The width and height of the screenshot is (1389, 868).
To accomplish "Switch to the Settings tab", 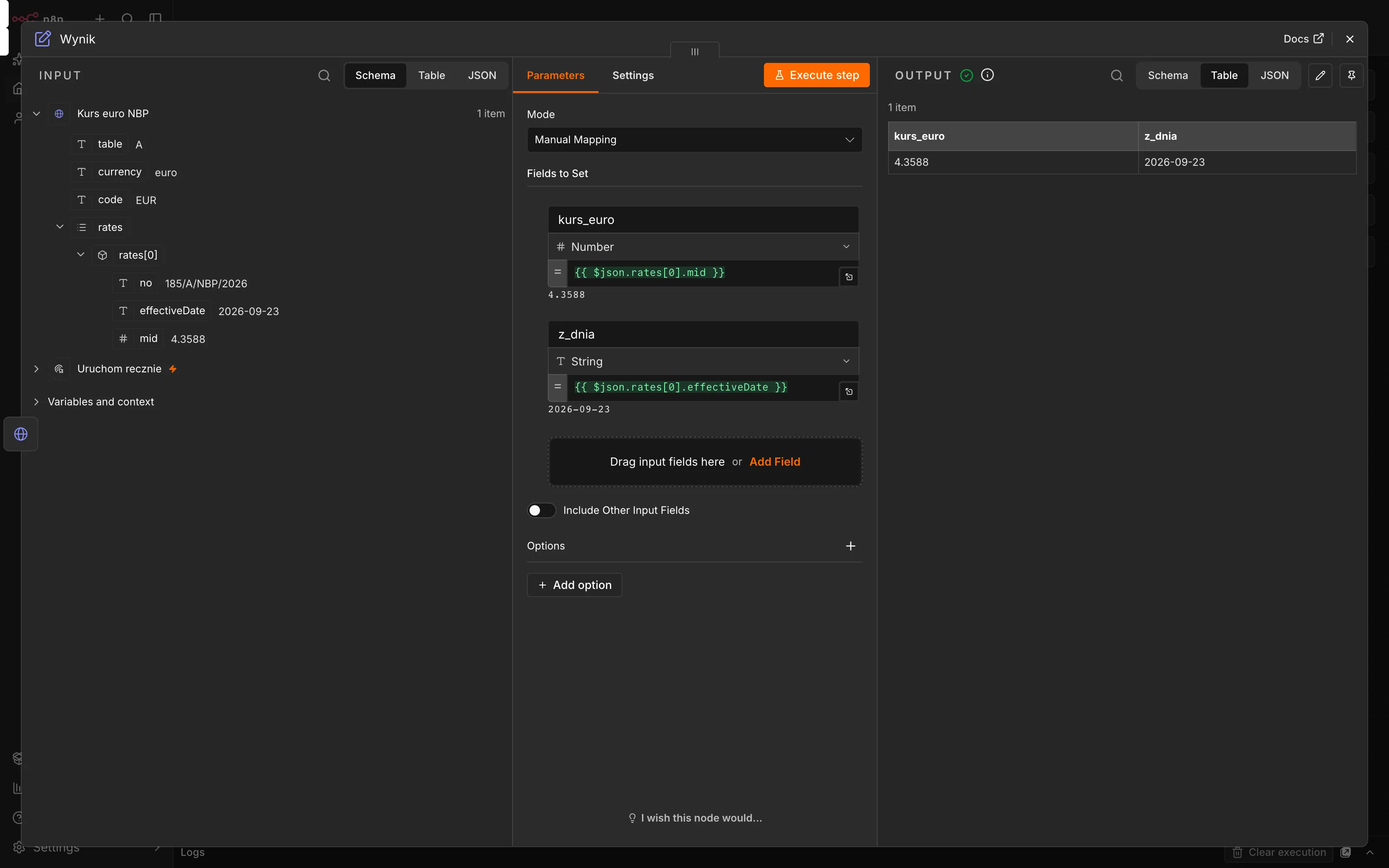I will click(632, 75).
